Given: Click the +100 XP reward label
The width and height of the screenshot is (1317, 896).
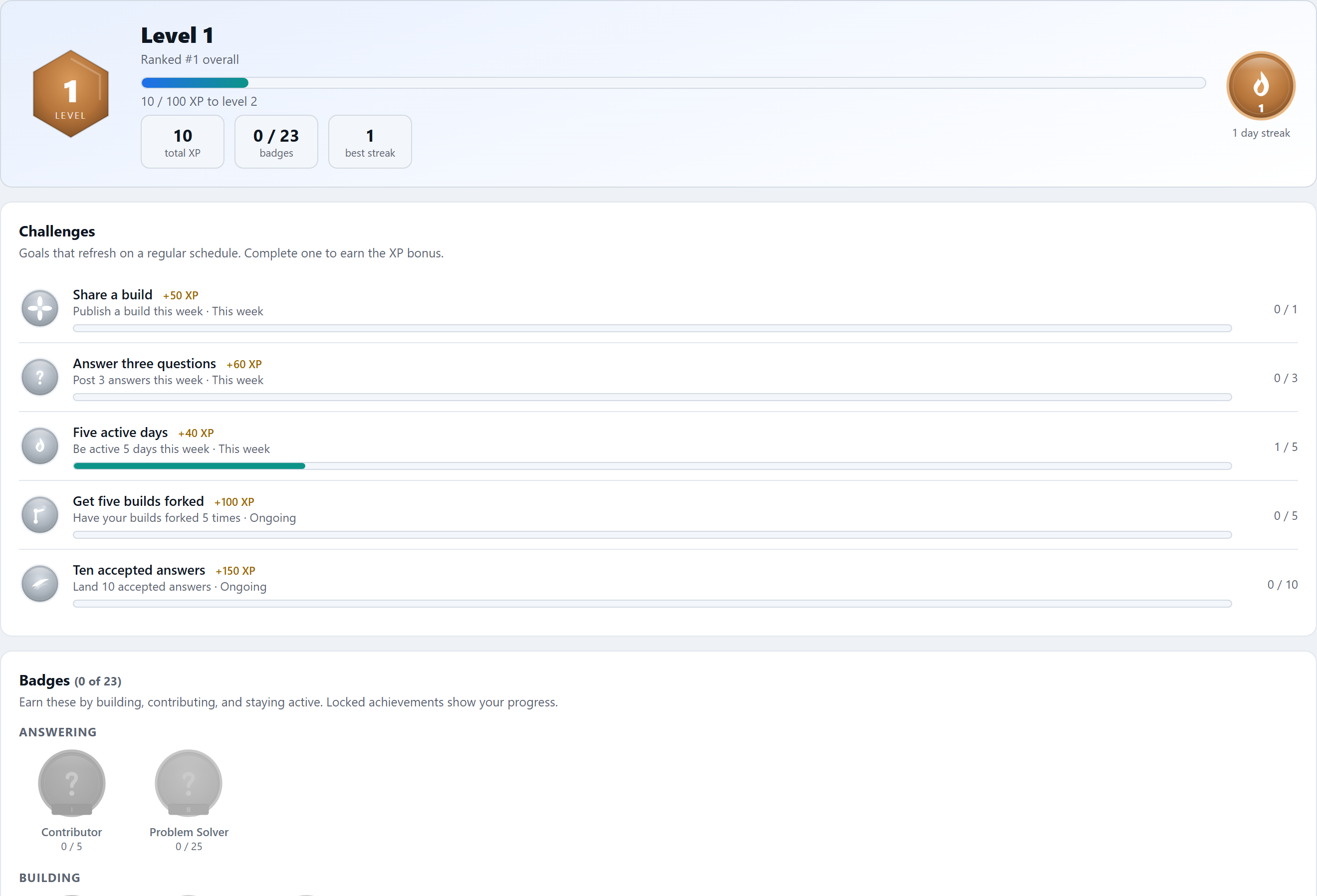Looking at the screenshot, I should [x=234, y=502].
